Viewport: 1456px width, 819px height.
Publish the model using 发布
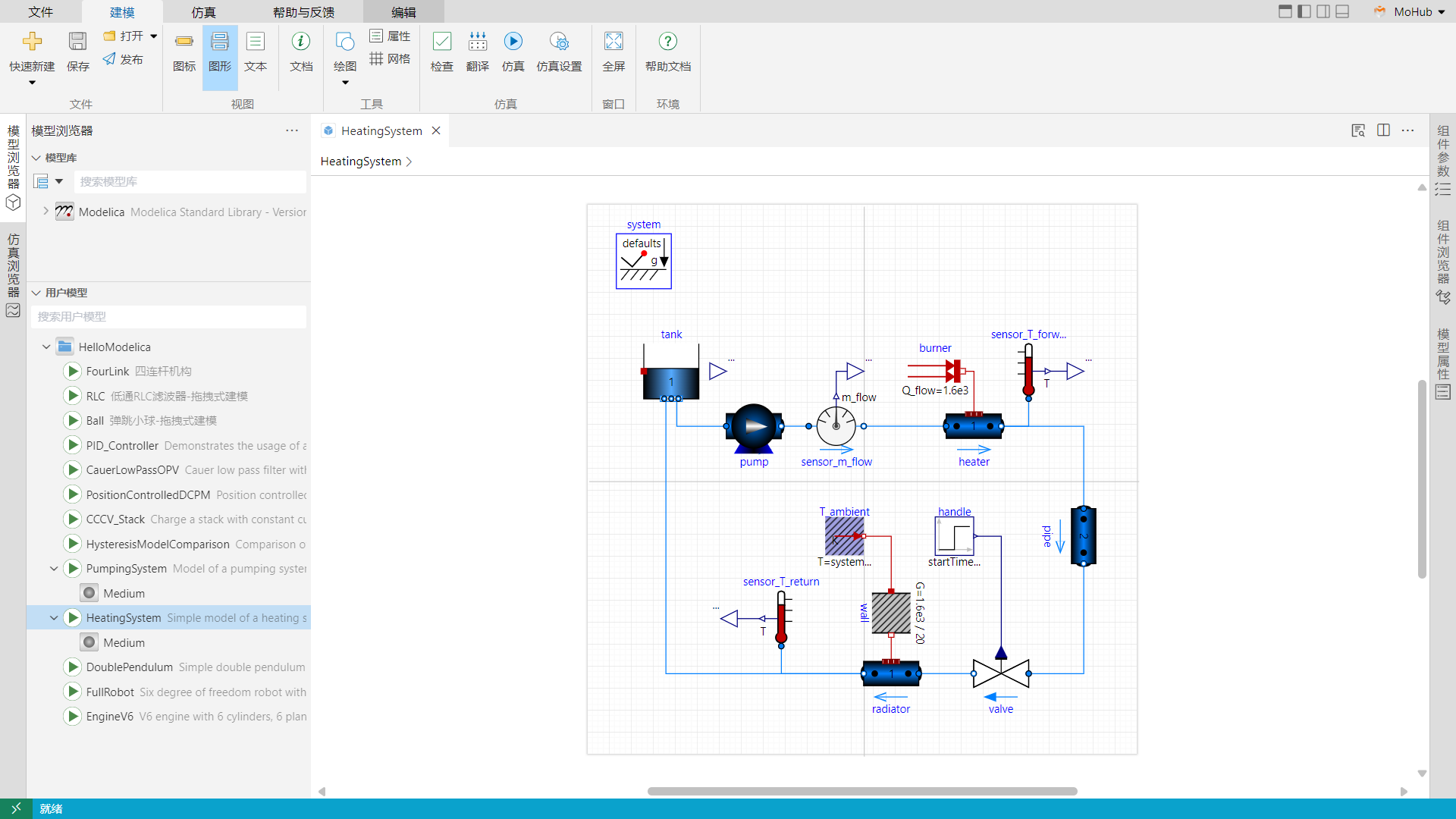click(x=123, y=59)
